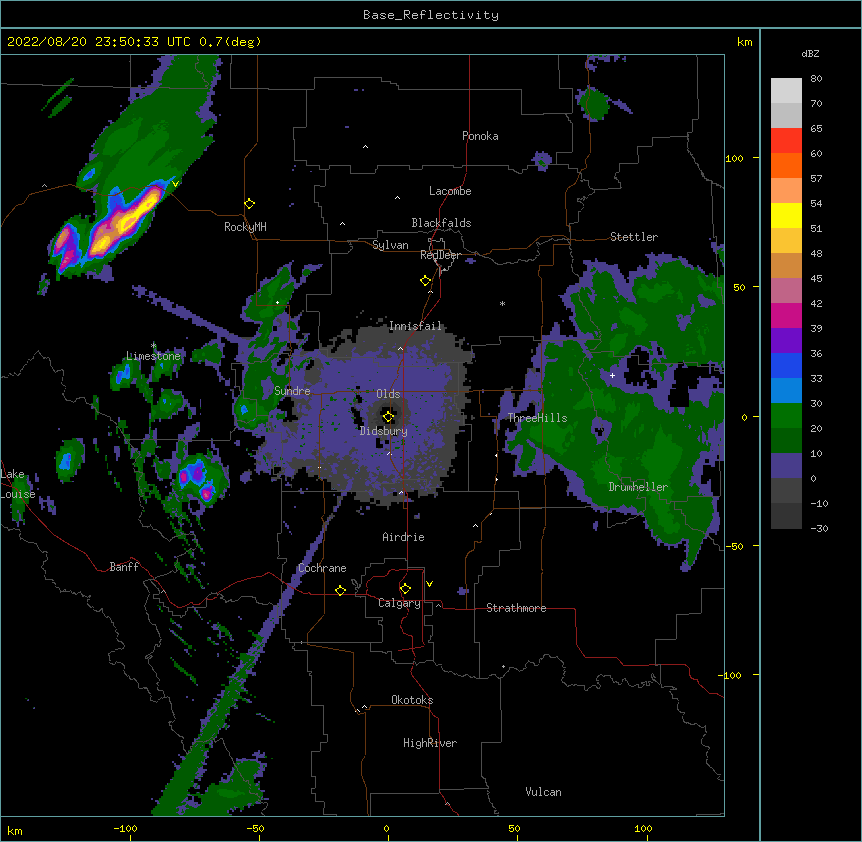Click the 100 tick on right axis
Screen dimensions: 862x842
click(x=734, y=158)
